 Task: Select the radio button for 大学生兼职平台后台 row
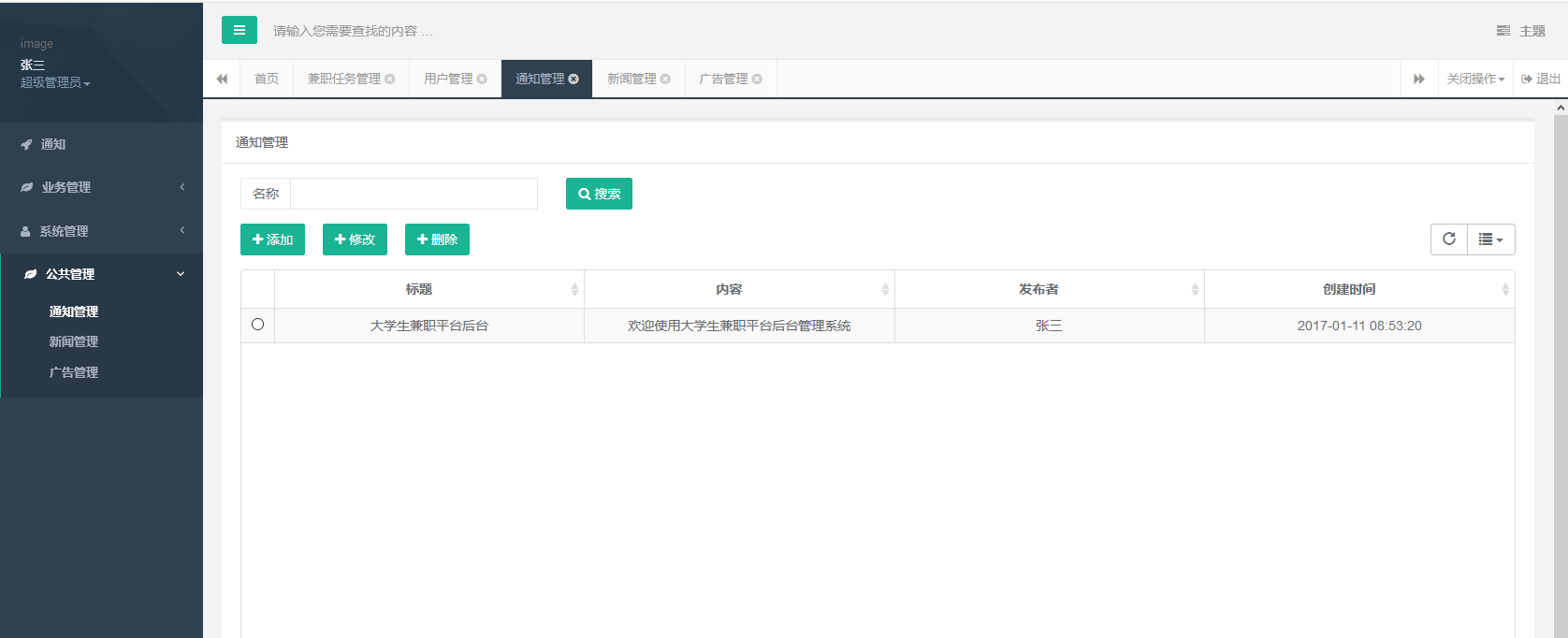[x=257, y=325]
